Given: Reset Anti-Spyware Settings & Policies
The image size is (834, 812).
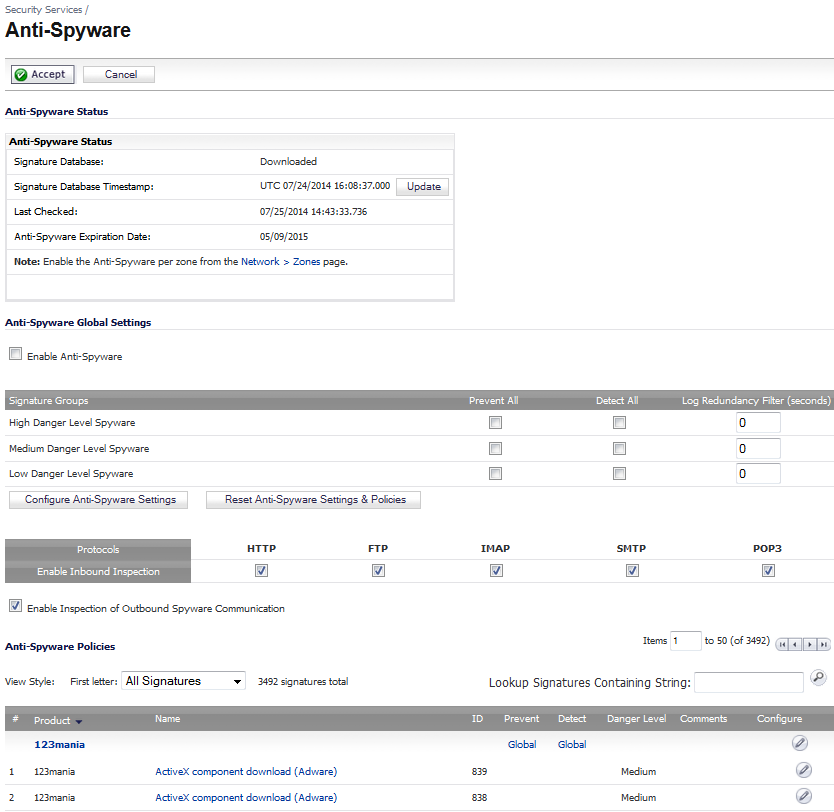Looking at the screenshot, I should point(313,500).
